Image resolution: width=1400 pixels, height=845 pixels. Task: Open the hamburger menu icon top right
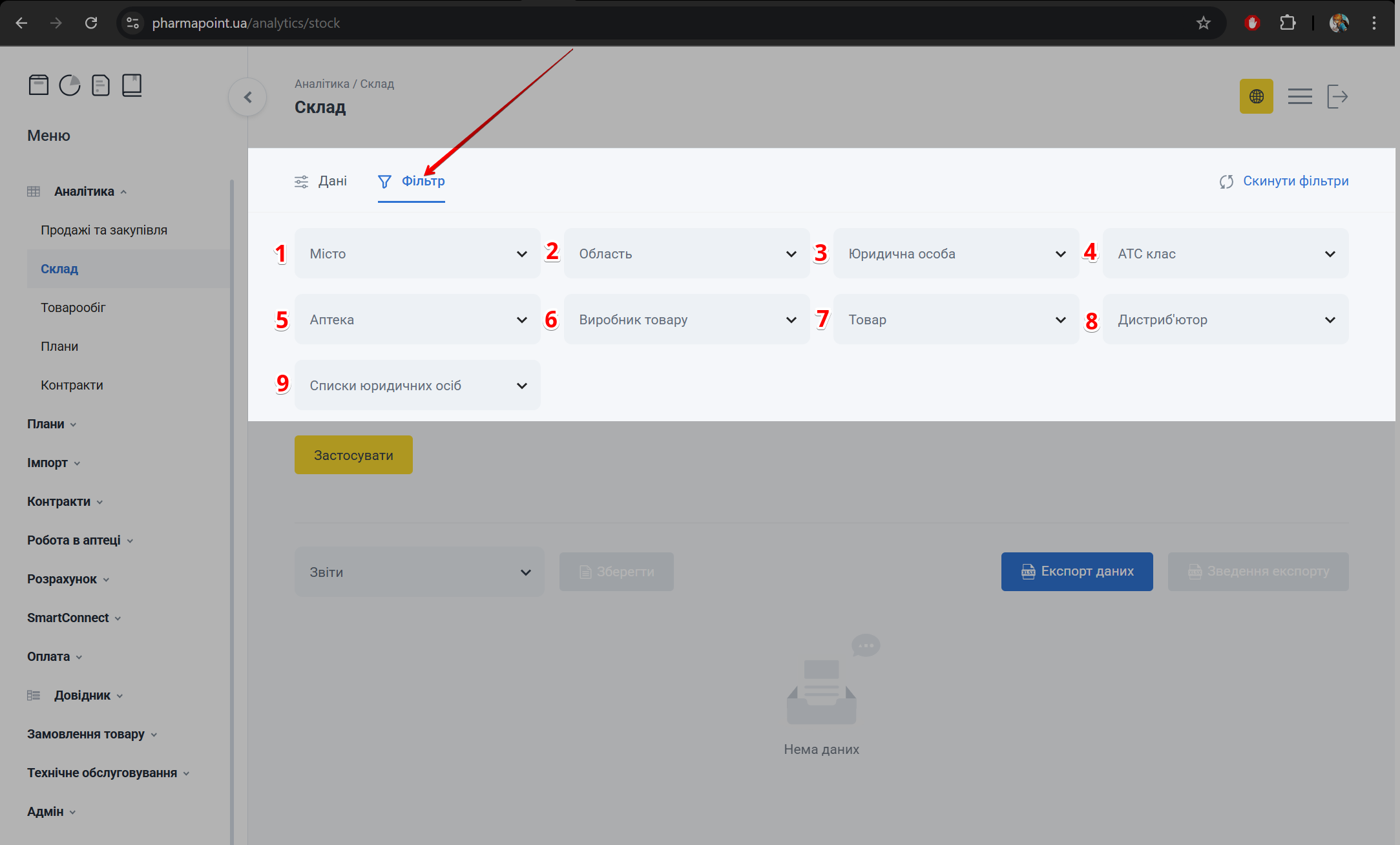point(1299,97)
